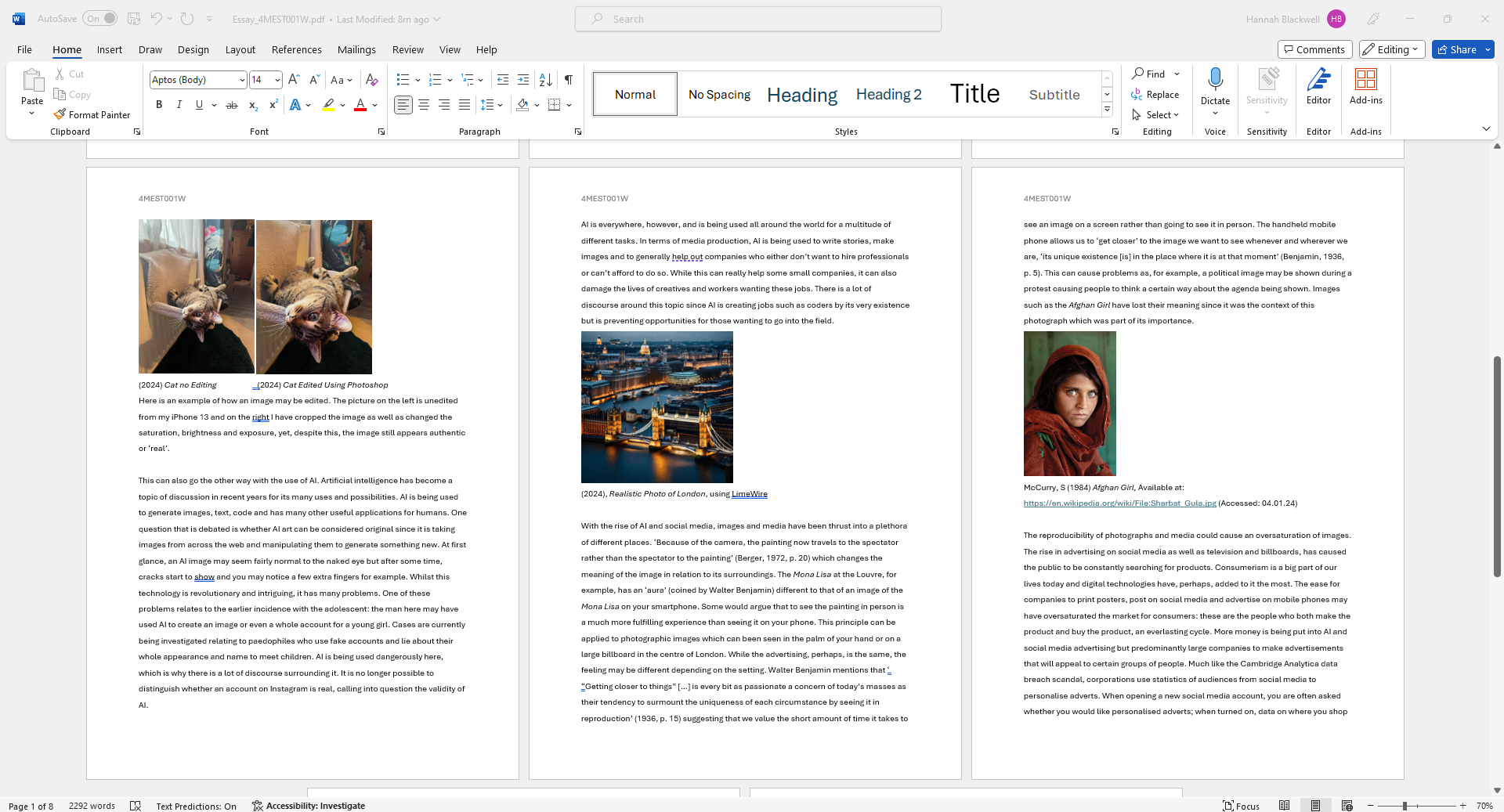Increase paragraph indent
The width and height of the screenshot is (1504, 812).
click(x=523, y=80)
